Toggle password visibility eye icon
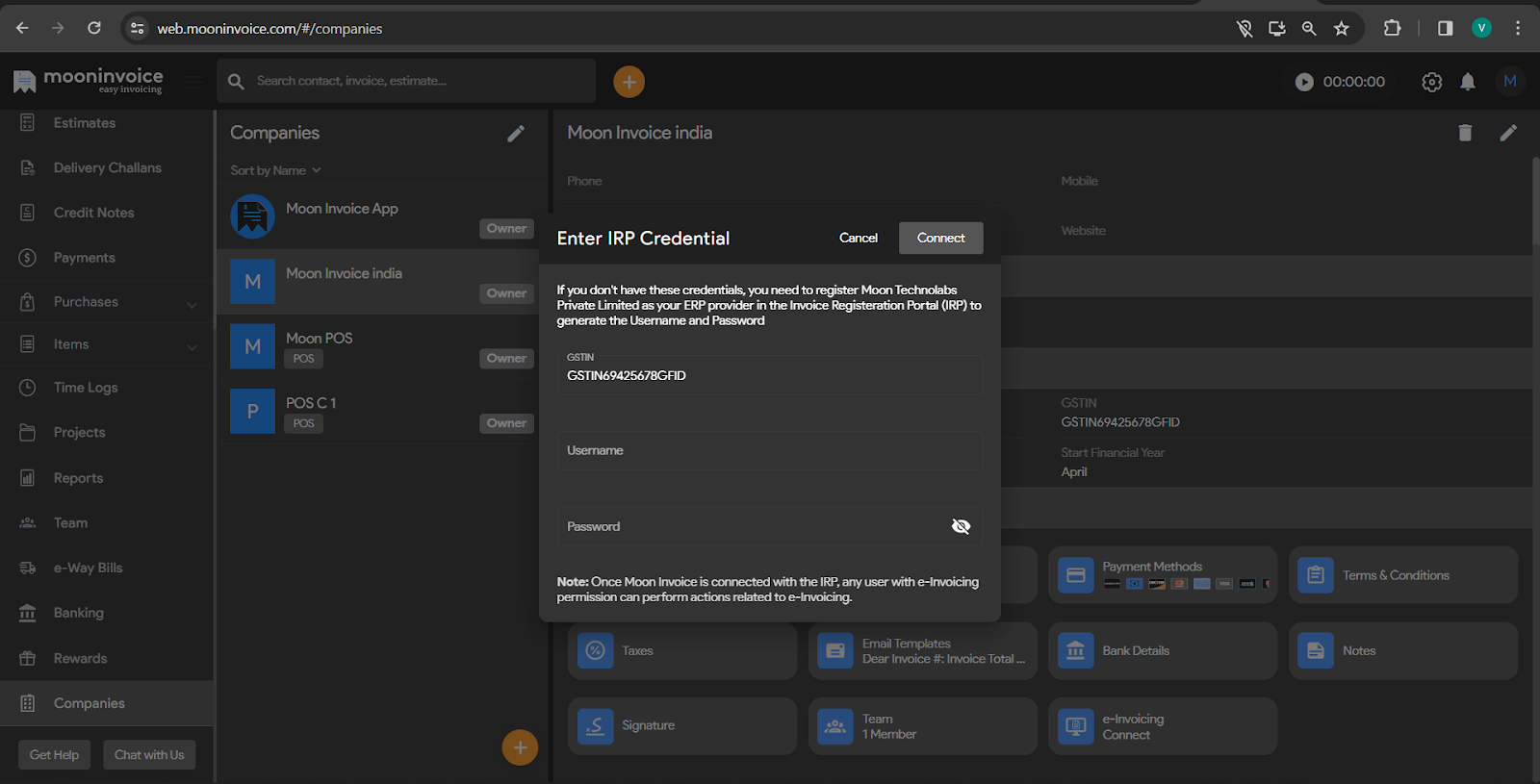 [x=961, y=526]
